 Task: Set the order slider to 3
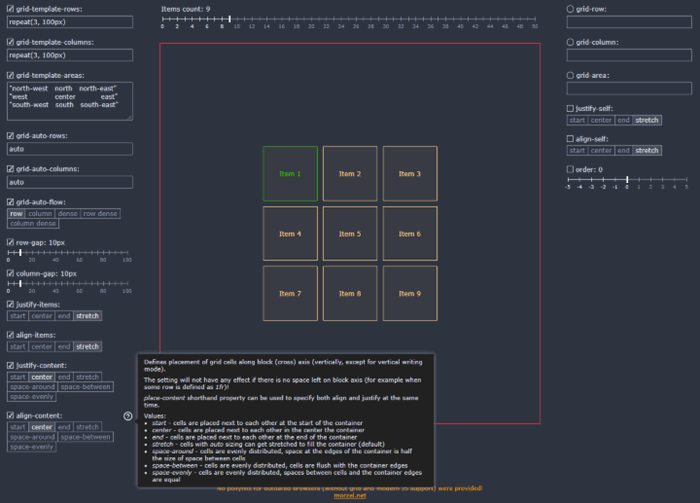[x=662, y=179]
